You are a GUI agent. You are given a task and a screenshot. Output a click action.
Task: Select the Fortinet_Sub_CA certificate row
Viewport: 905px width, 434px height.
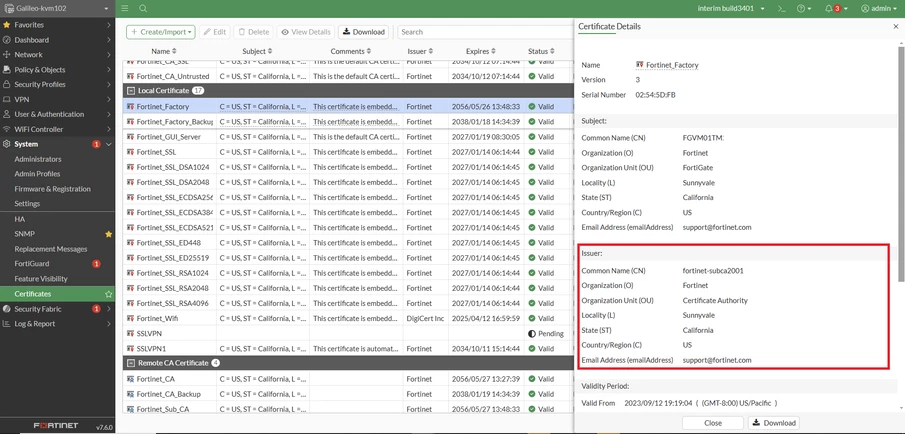(x=349, y=409)
